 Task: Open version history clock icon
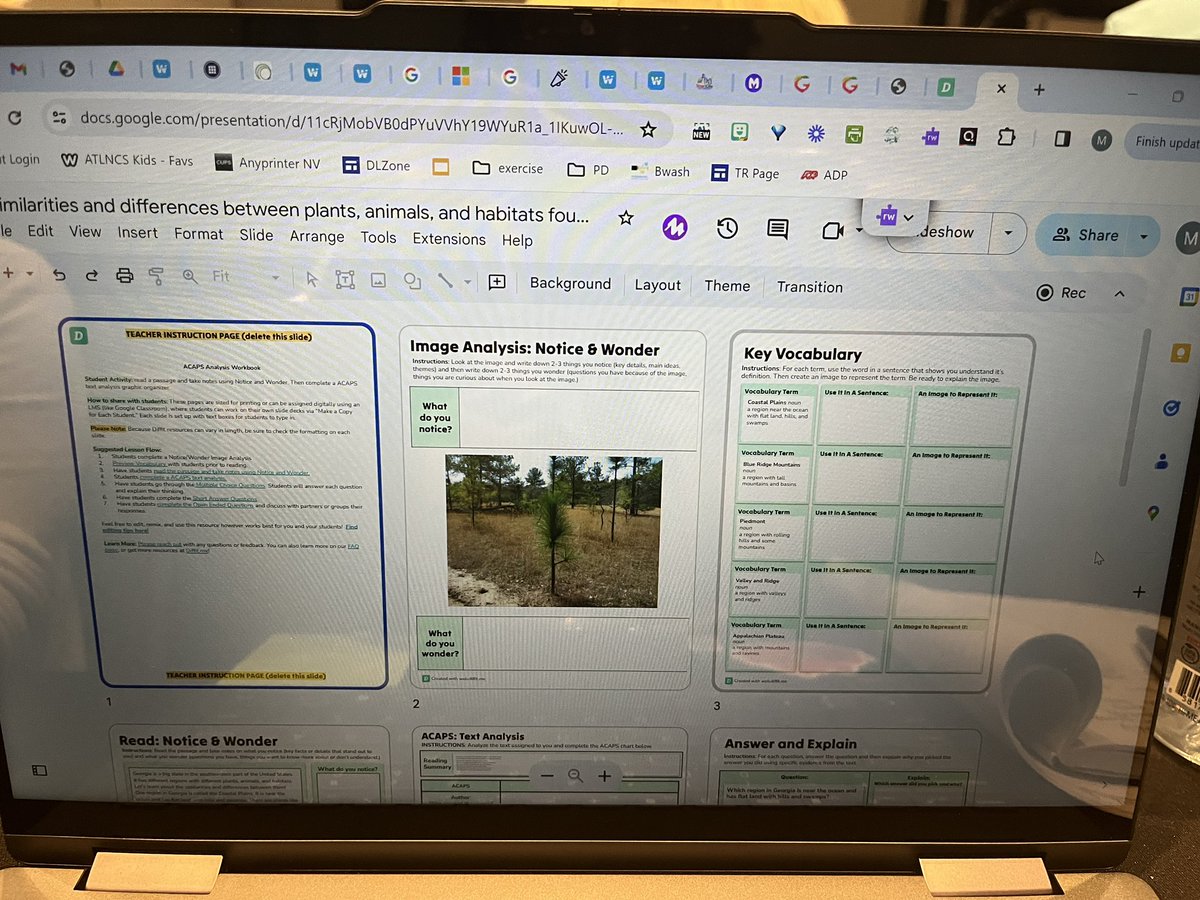pos(727,229)
